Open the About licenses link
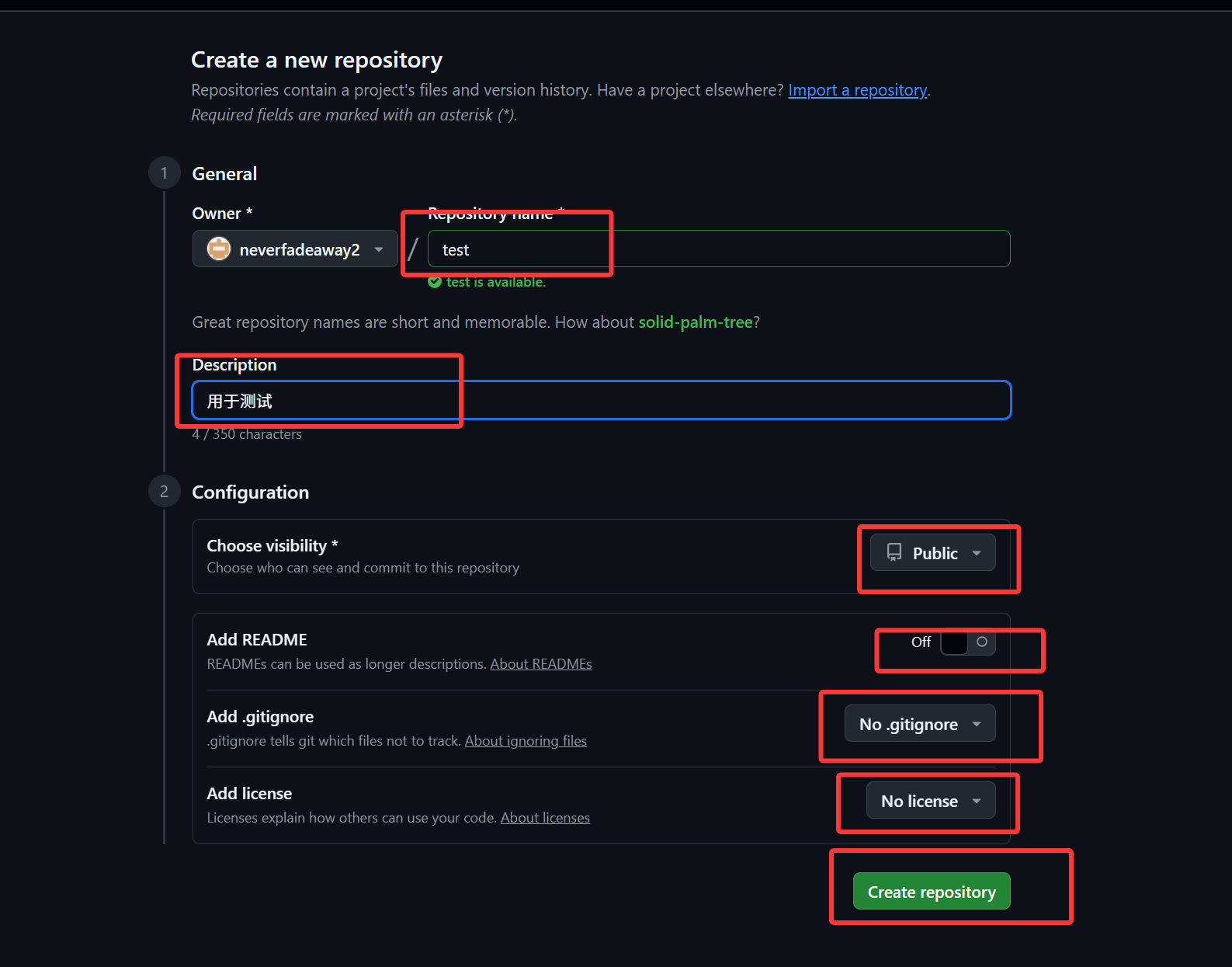Viewport: 1232px width, 967px height. 545,818
